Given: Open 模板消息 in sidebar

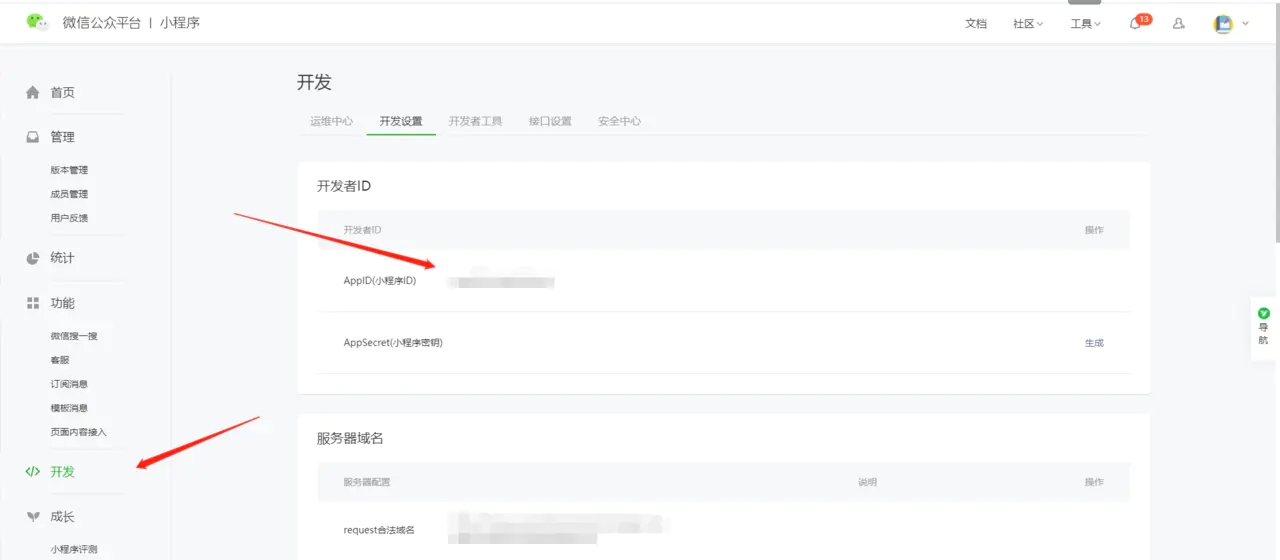Looking at the screenshot, I should pyautogui.click(x=69, y=408).
